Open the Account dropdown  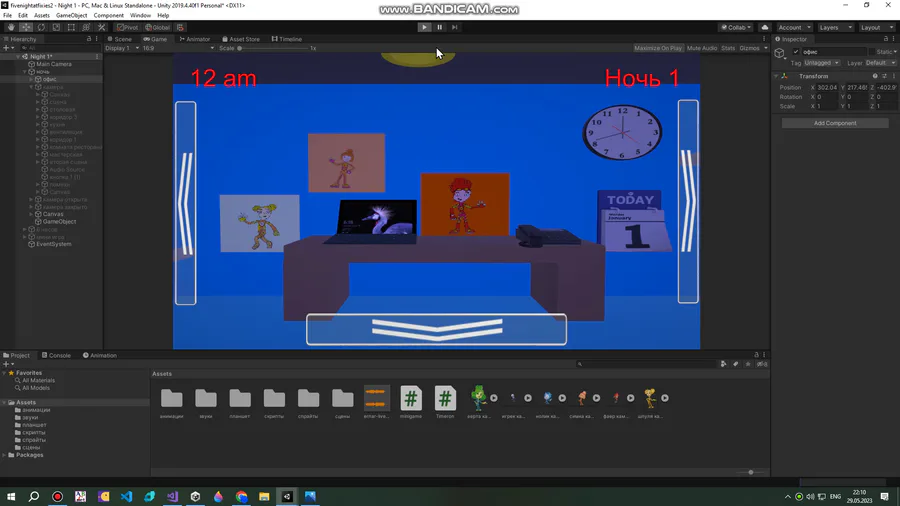(794, 27)
